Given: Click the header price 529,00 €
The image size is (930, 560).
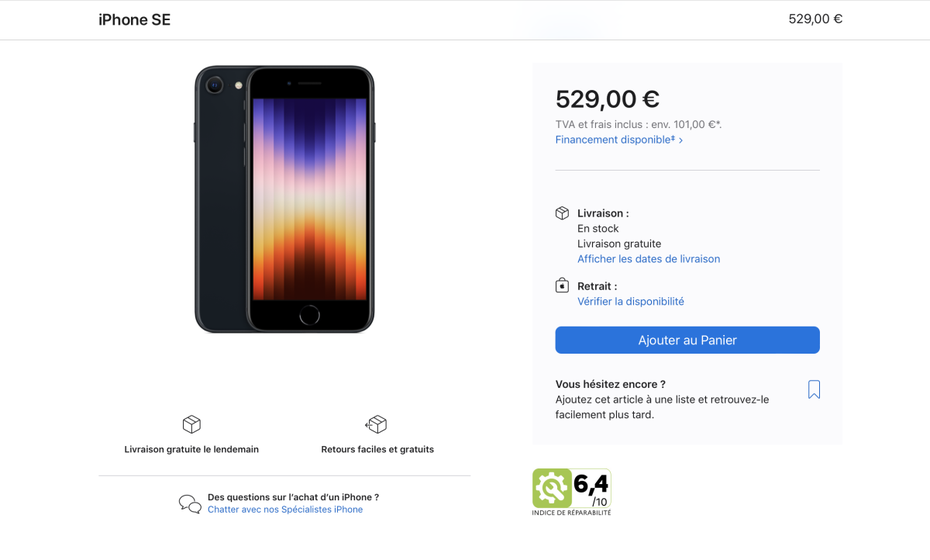Looking at the screenshot, I should (815, 19).
